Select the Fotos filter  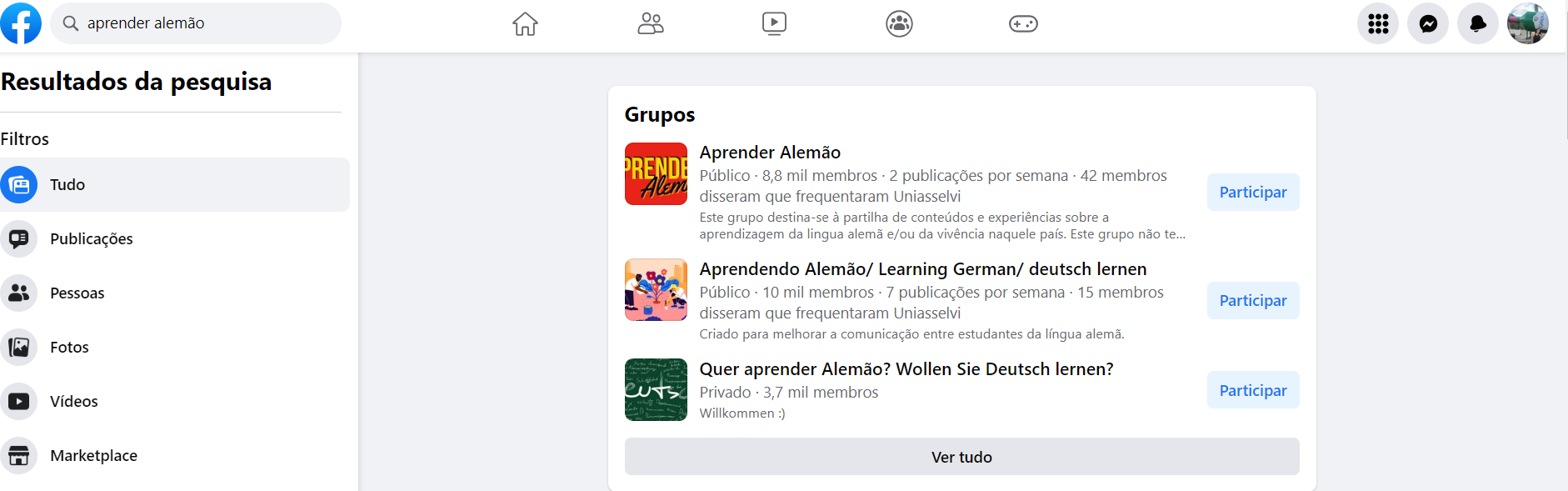click(175, 347)
